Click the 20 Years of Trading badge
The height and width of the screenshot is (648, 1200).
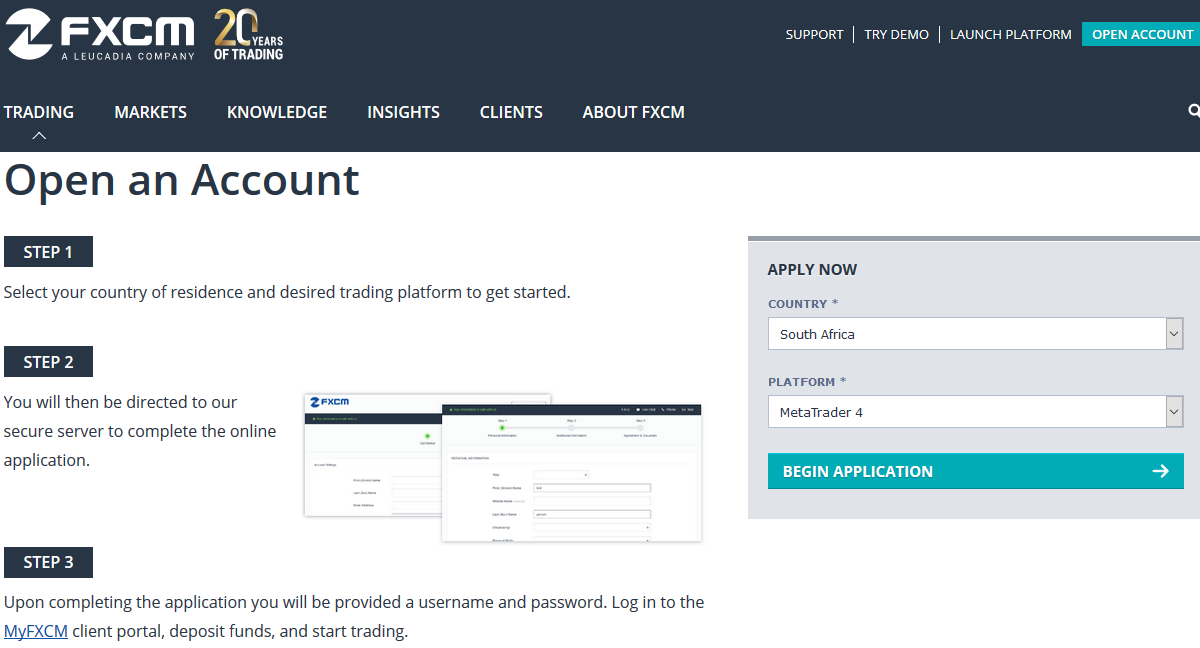249,35
